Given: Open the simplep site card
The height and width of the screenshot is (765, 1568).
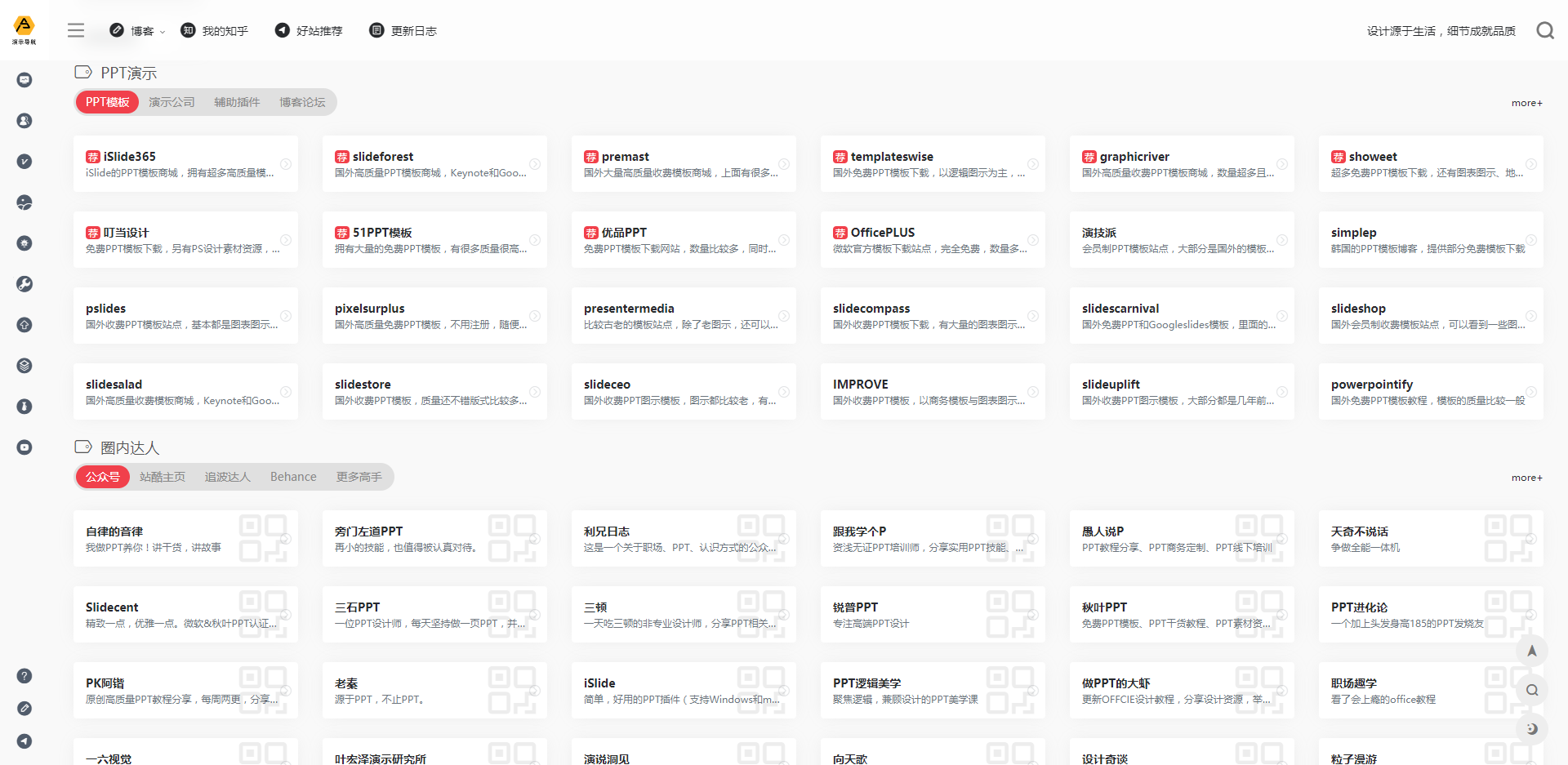Looking at the screenshot, I should click(x=1431, y=239).
